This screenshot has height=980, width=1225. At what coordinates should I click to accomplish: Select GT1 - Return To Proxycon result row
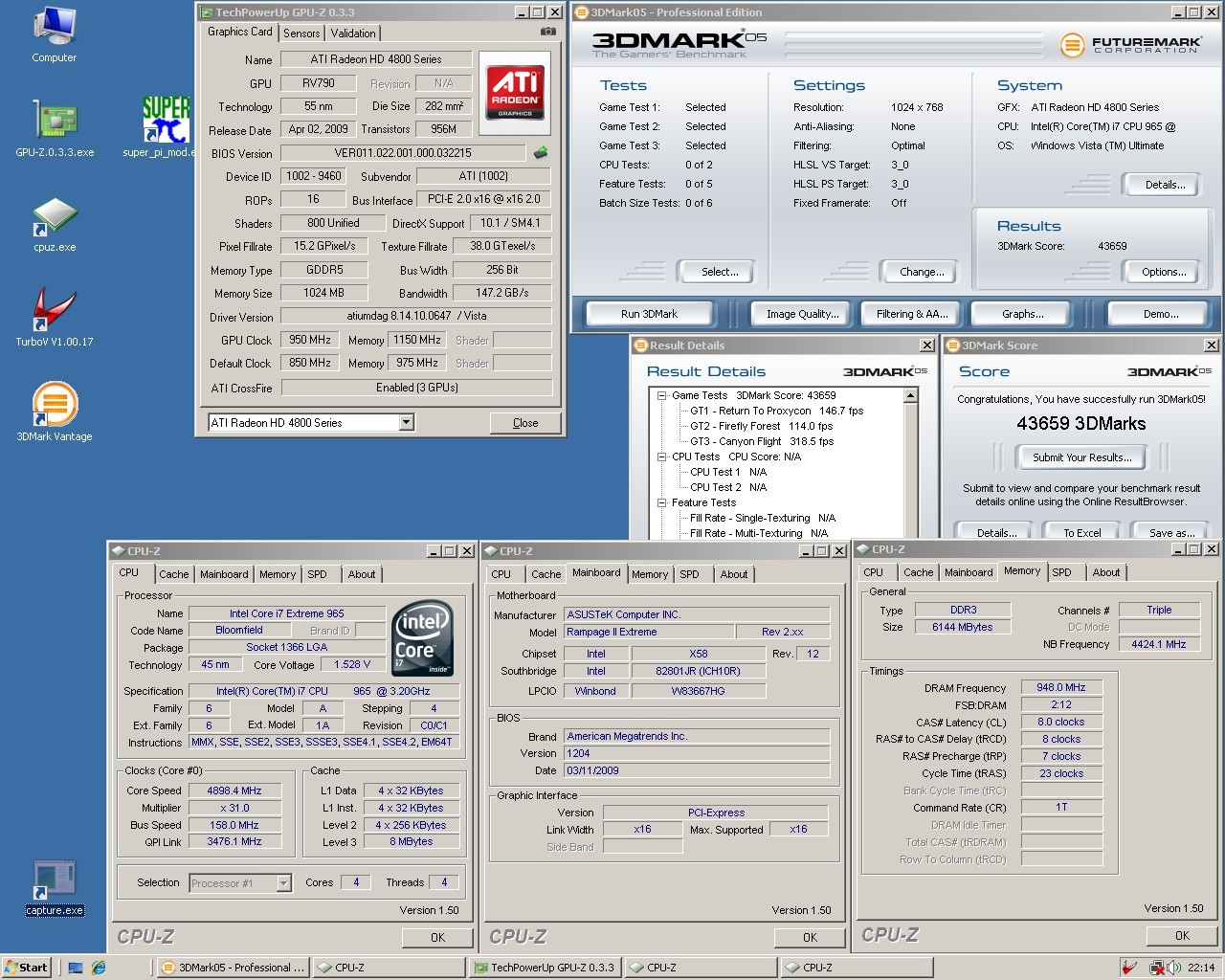tap(776, 411)
